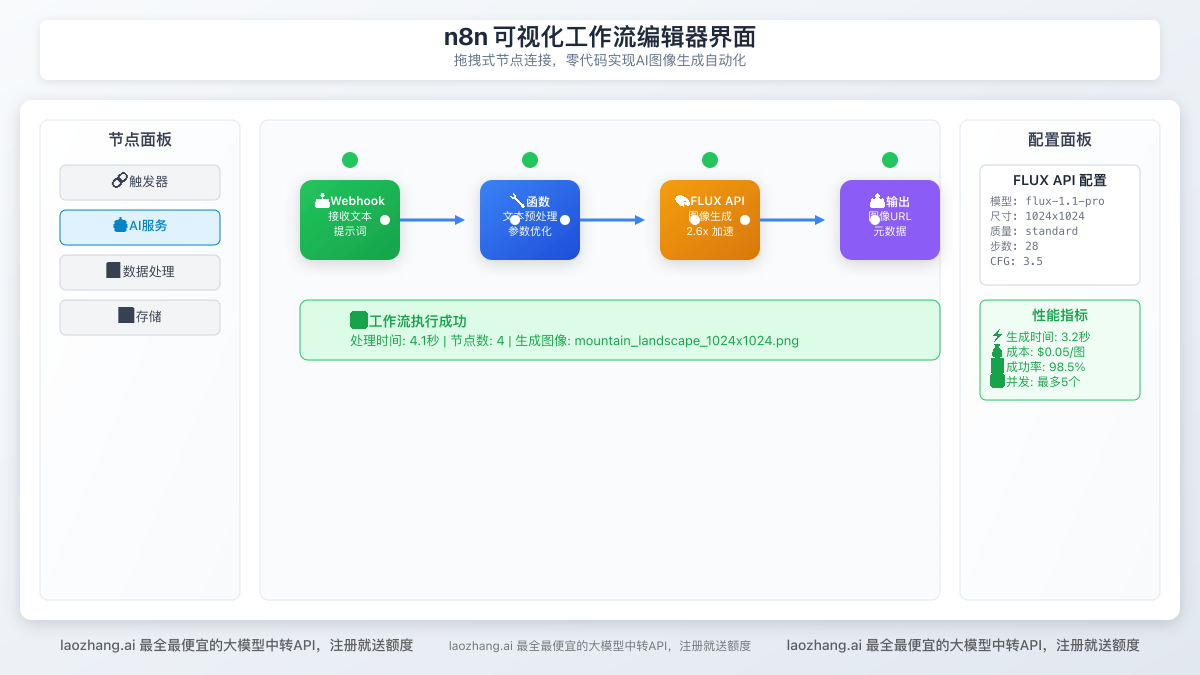Click the FLUX API node's output connector dot
The image size is (1200, 675).
coord(745,220)
